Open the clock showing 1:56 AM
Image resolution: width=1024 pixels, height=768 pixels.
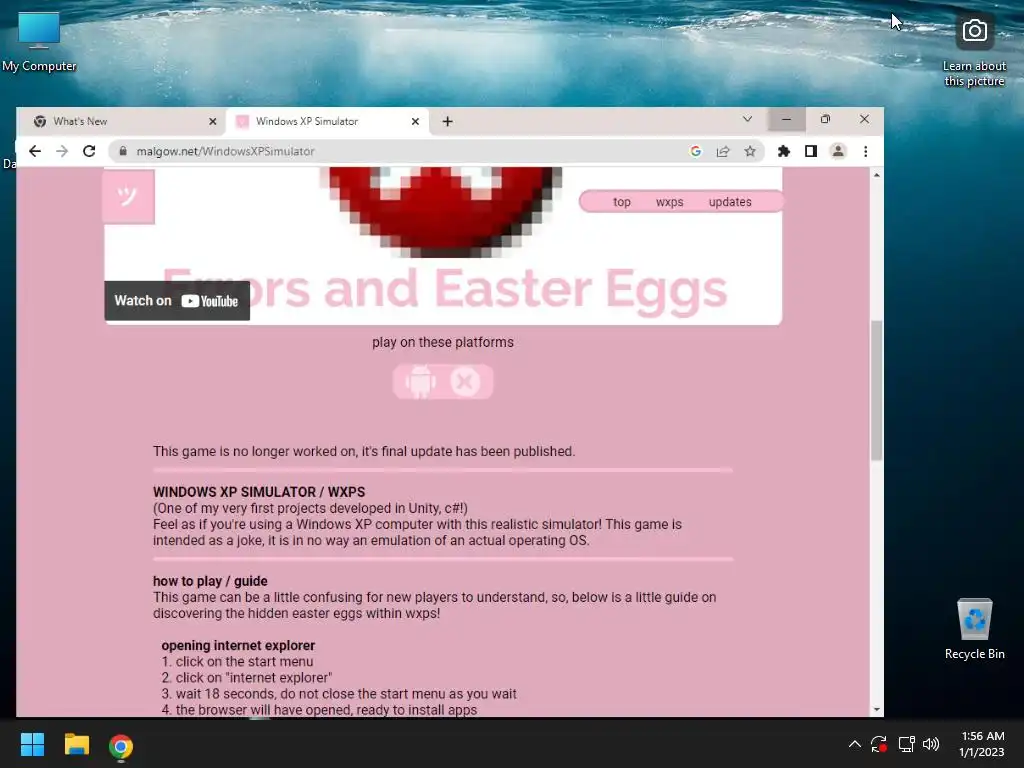click(982, 744)
